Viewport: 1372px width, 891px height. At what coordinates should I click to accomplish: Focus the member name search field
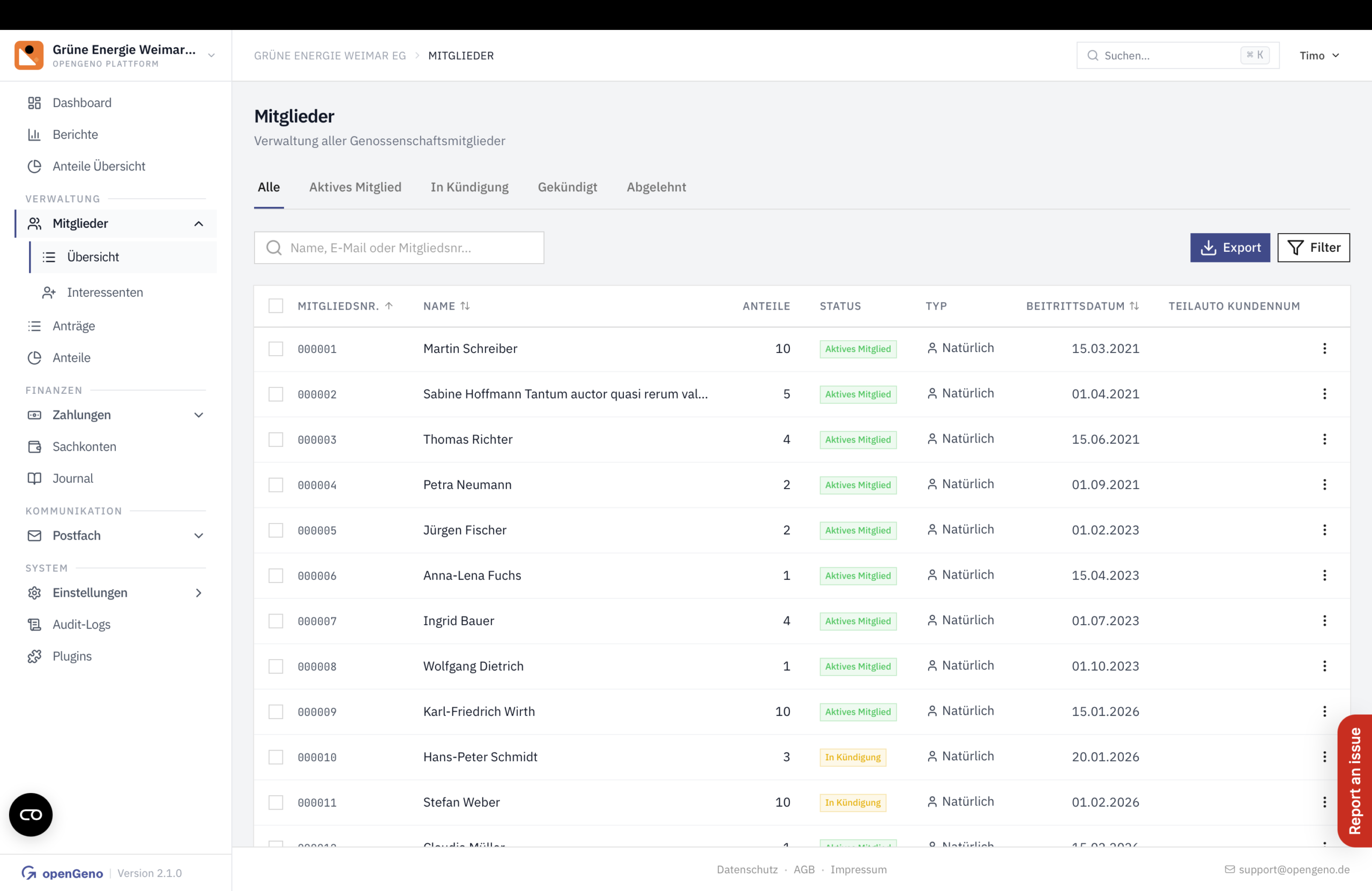coord(399,248)
